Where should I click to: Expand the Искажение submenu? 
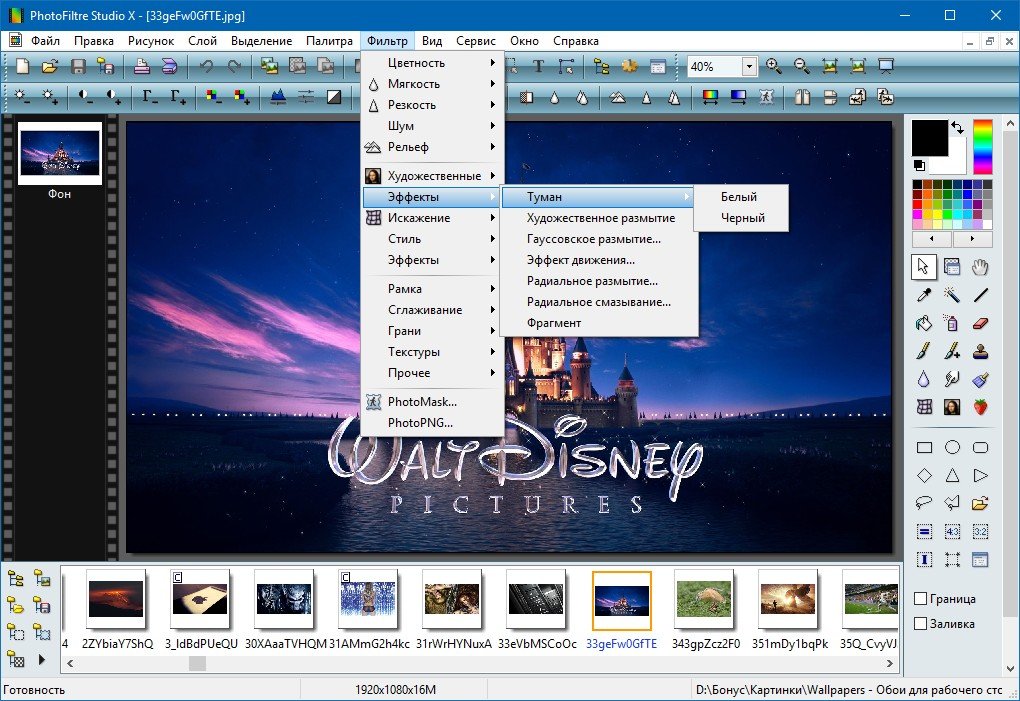(x=432, y=218)
